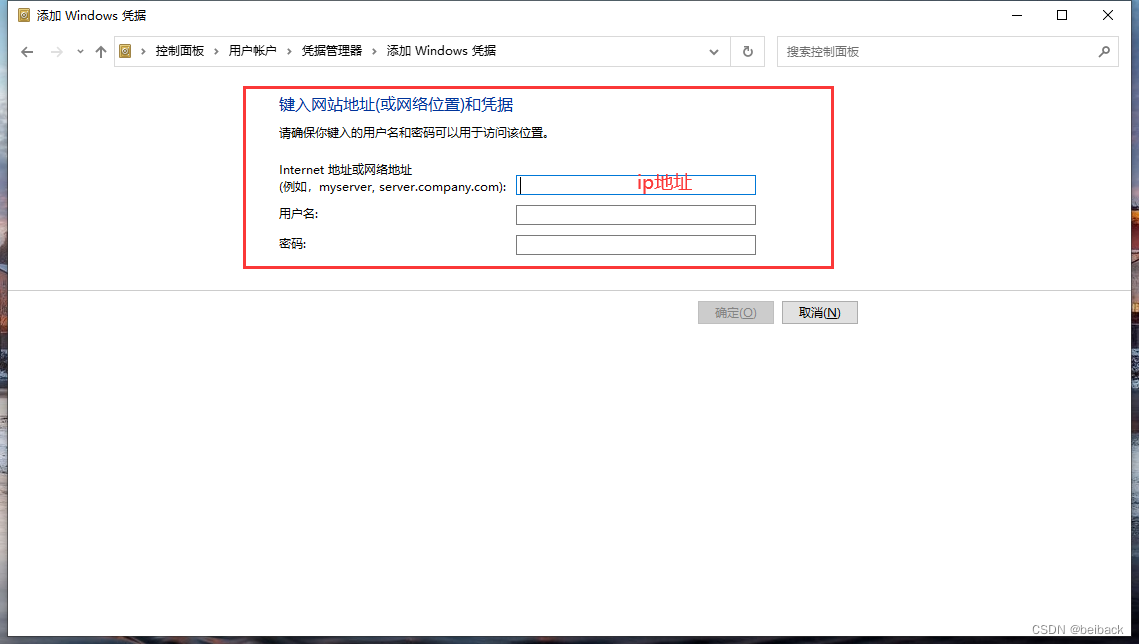Click the 用户名 username field

[635, 214]
